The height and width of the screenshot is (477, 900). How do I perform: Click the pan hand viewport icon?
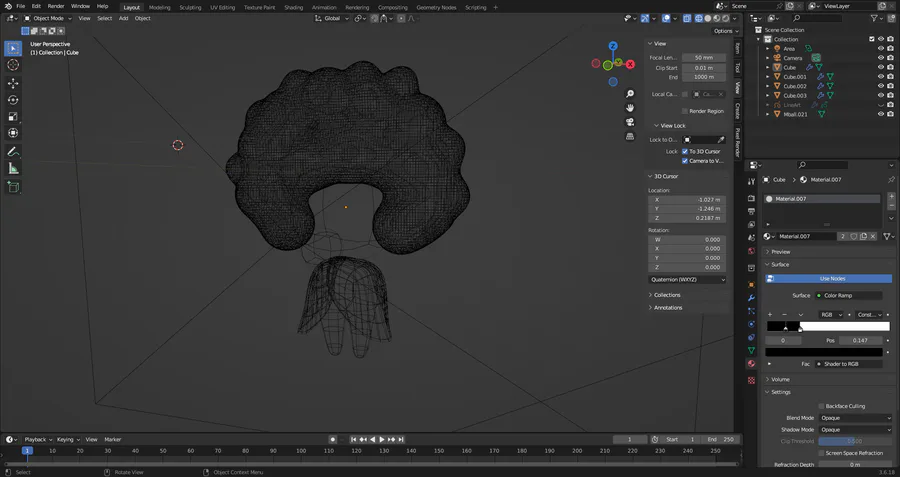click(x=630, y=107)
